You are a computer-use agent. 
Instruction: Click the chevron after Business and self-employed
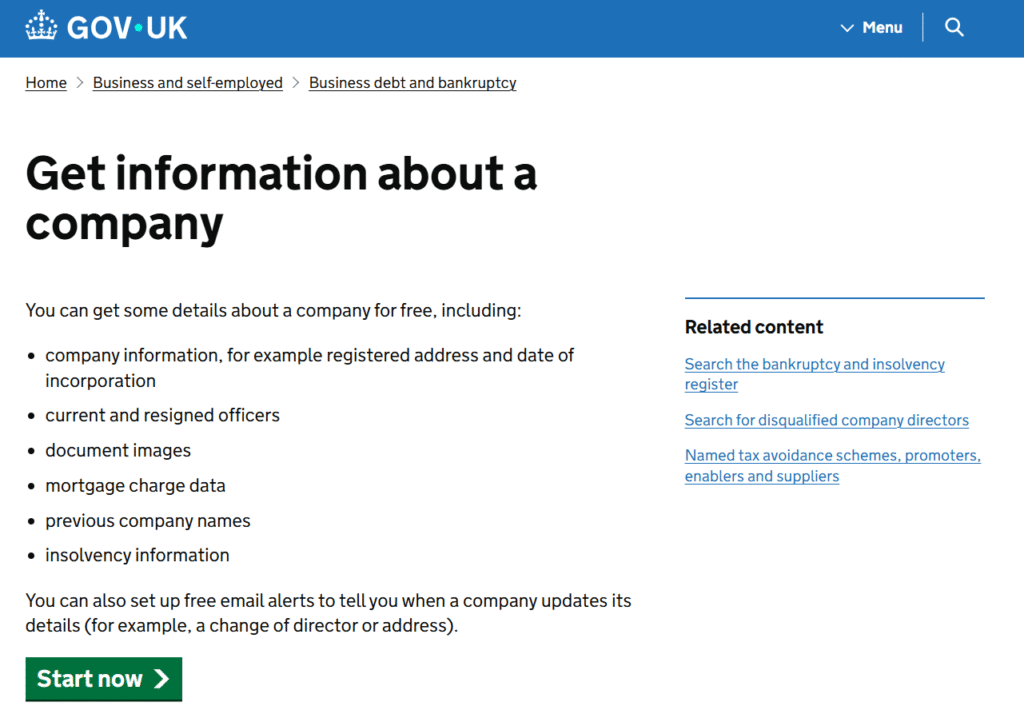point(296,83)
